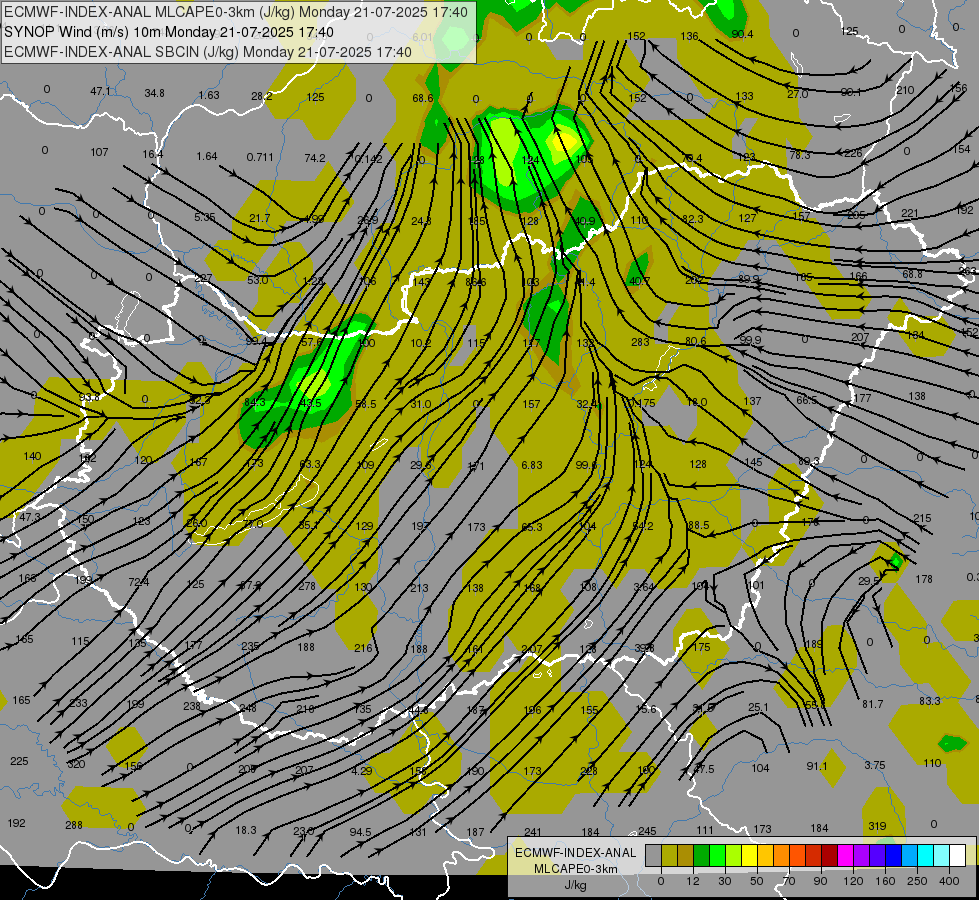Click the map value '288'

coord(74,825)
